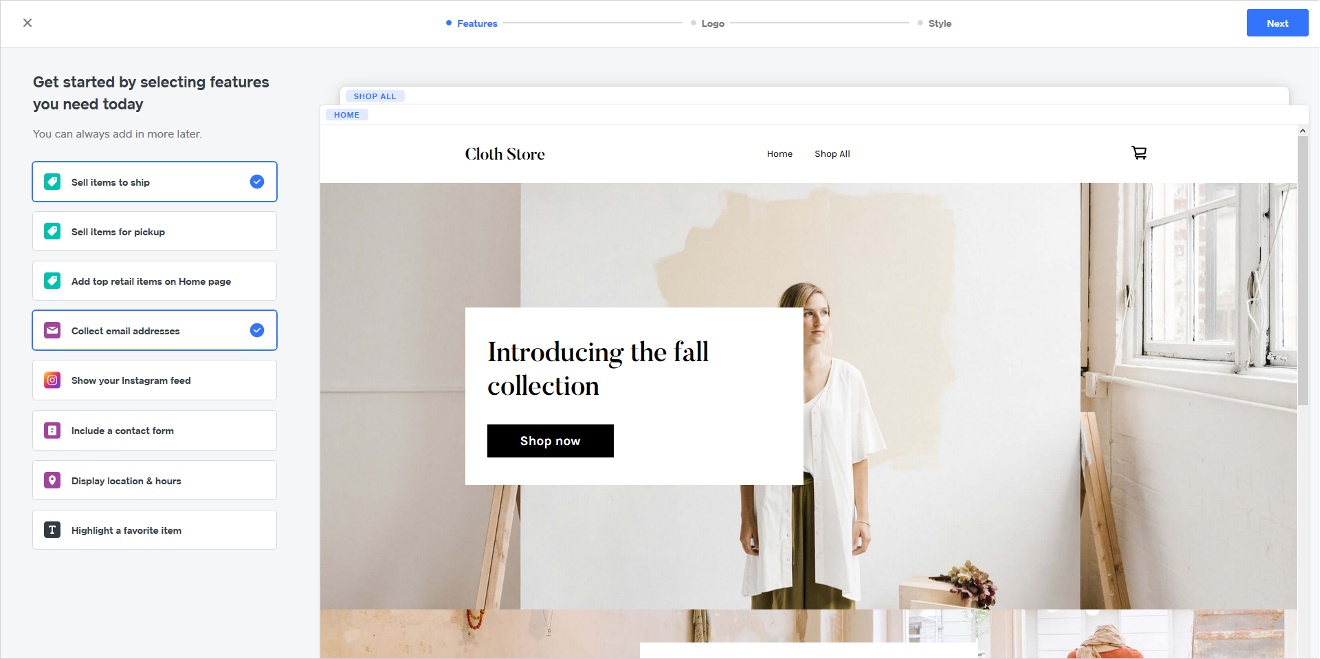Image resolution: width=1320 pixels, height=659 pixels.
Task: Enable Show your Instagram feed option
Action: (154, 380)
